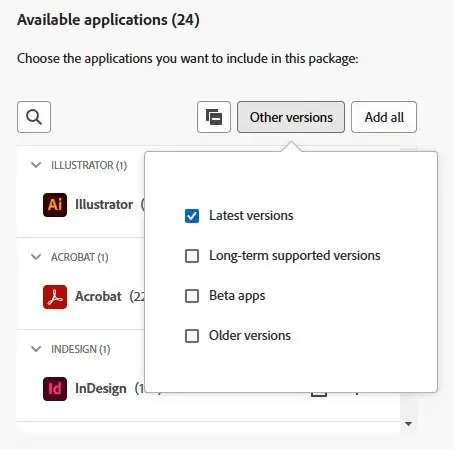Select the Illustrator app icon
The height and width of the screenshot is (449, 454).
pyautogui.click(x=55, y=205)
